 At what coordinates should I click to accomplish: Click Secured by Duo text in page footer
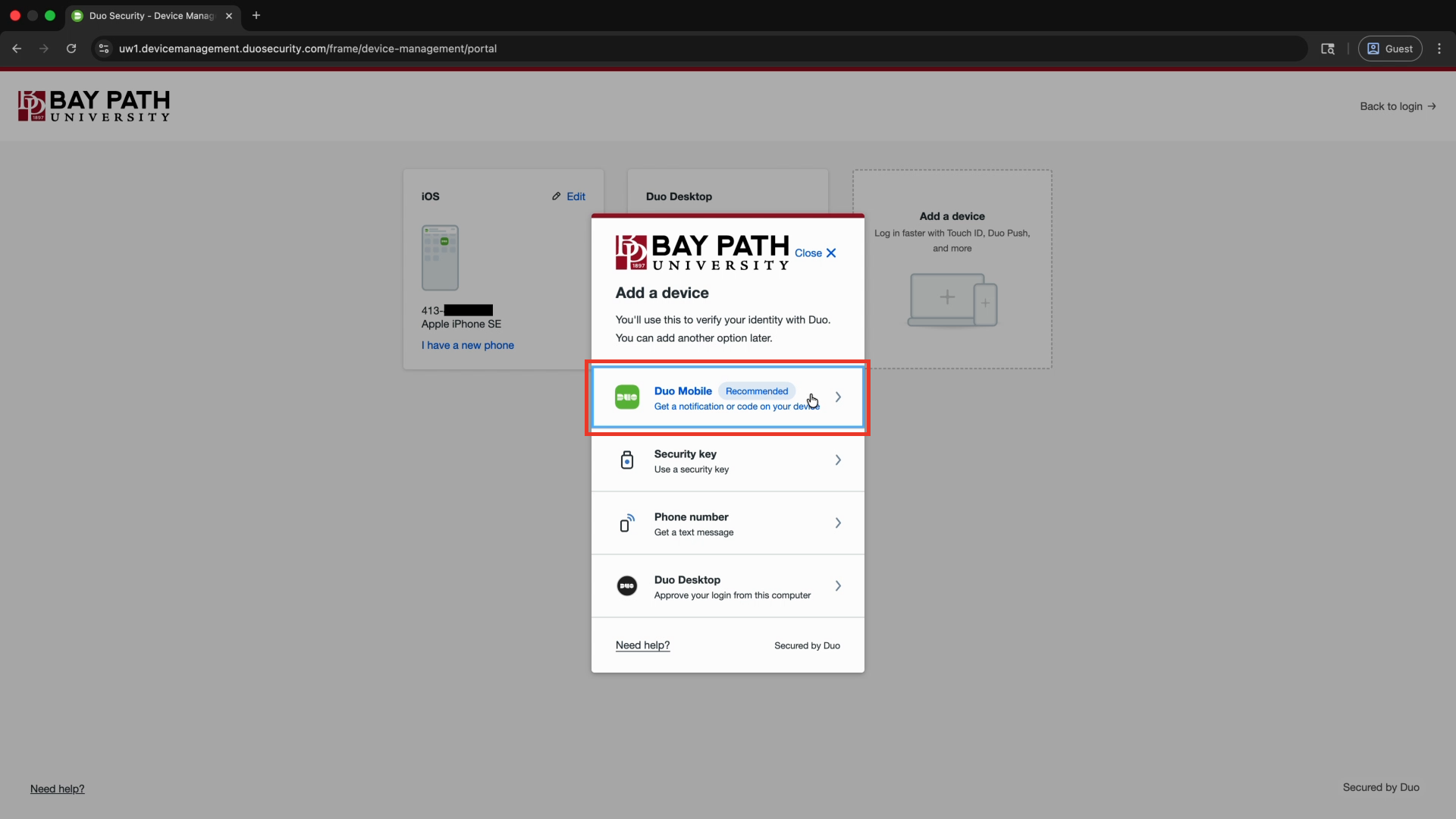click(x=1381, y=788)
